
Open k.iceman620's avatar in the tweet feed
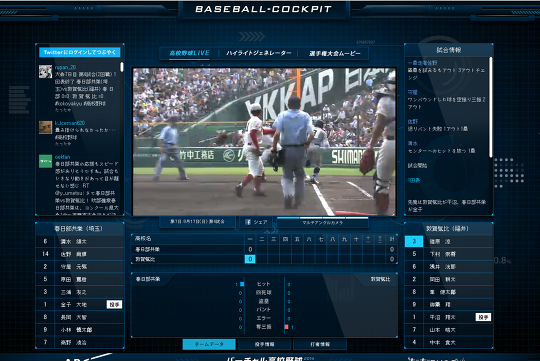pyautogui.click(x=45, y=127)
